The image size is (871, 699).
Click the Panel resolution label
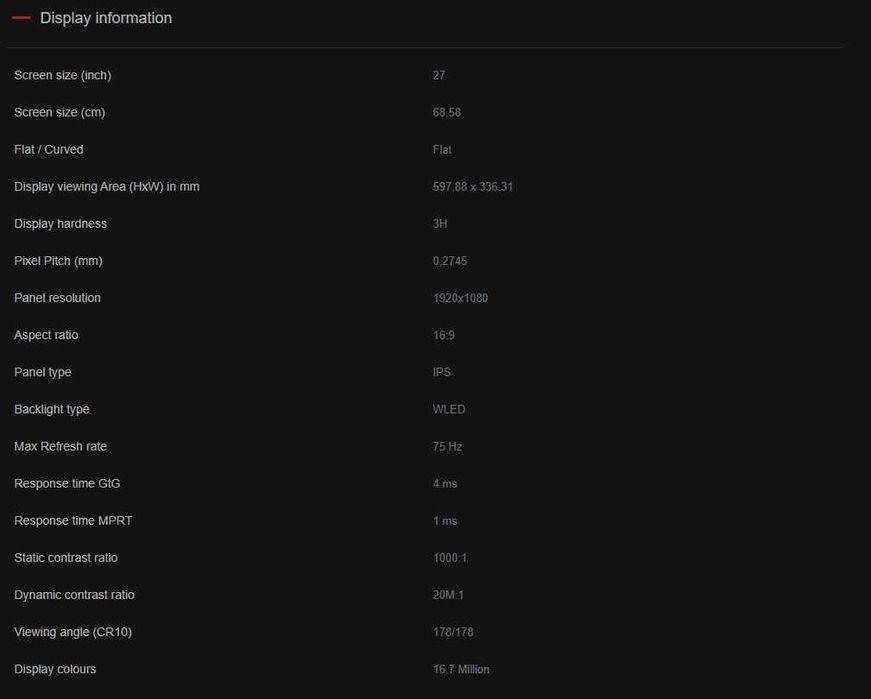[x=57, y=298]
